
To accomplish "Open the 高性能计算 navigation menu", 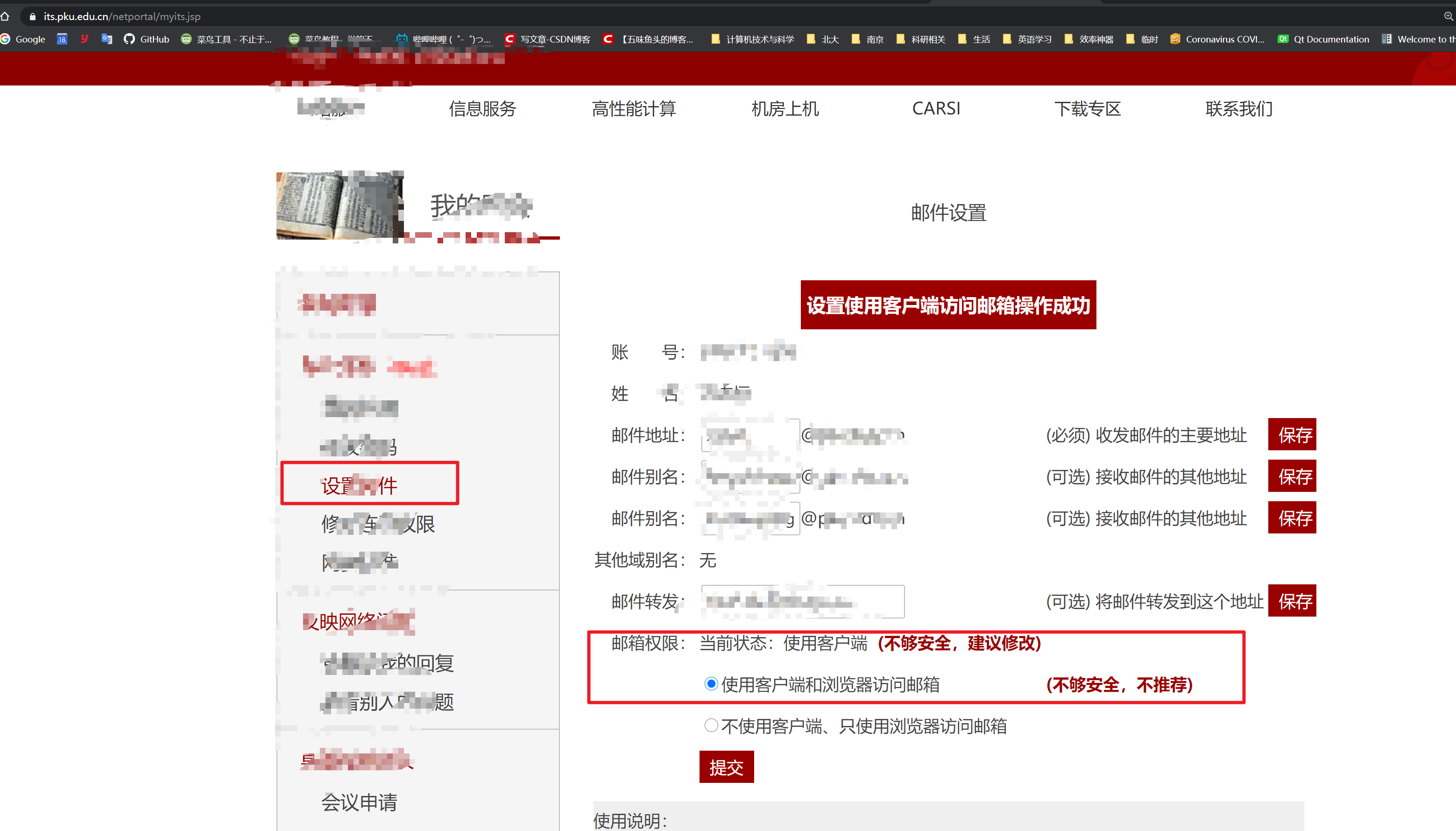I will [633, 108].
